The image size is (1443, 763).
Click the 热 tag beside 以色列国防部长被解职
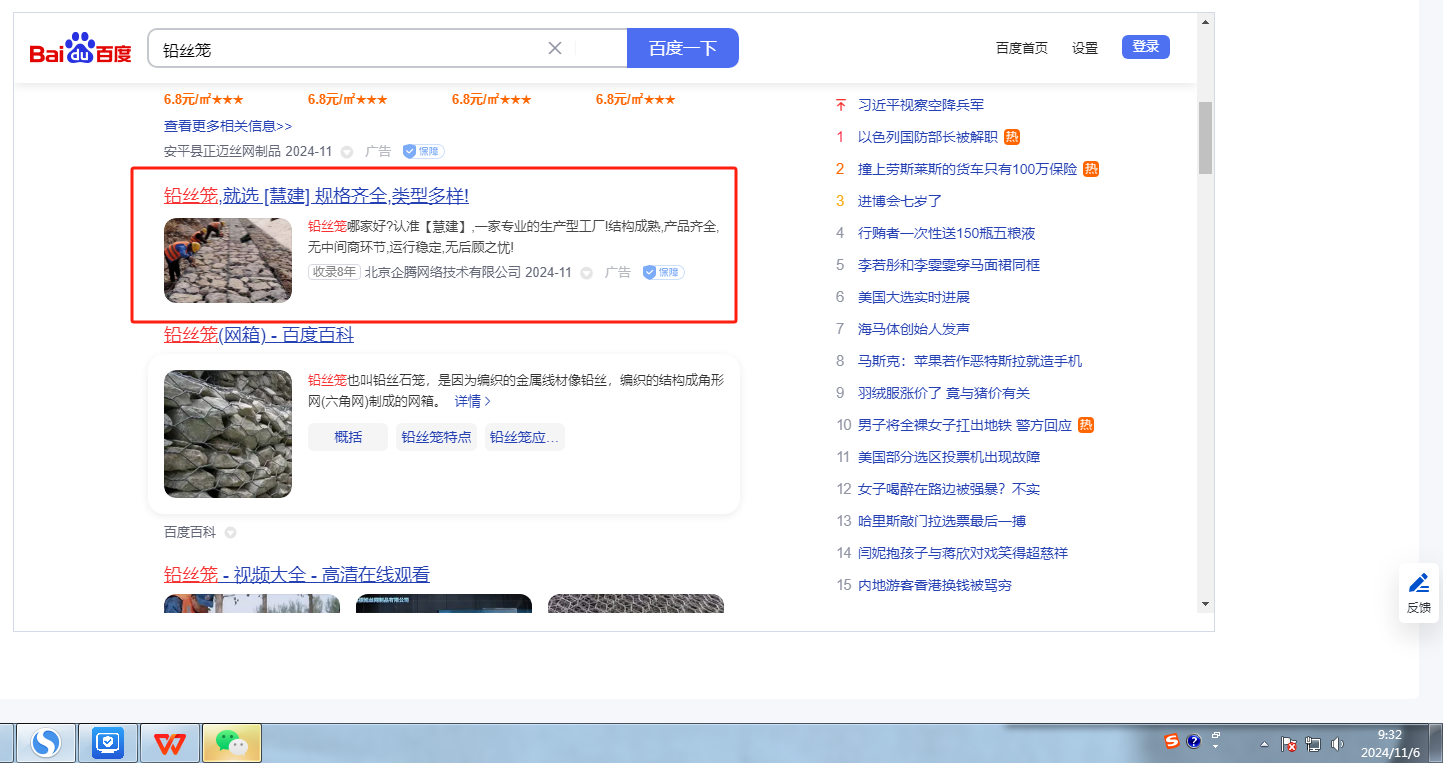pyautogui.click(x=1012, y=137)
